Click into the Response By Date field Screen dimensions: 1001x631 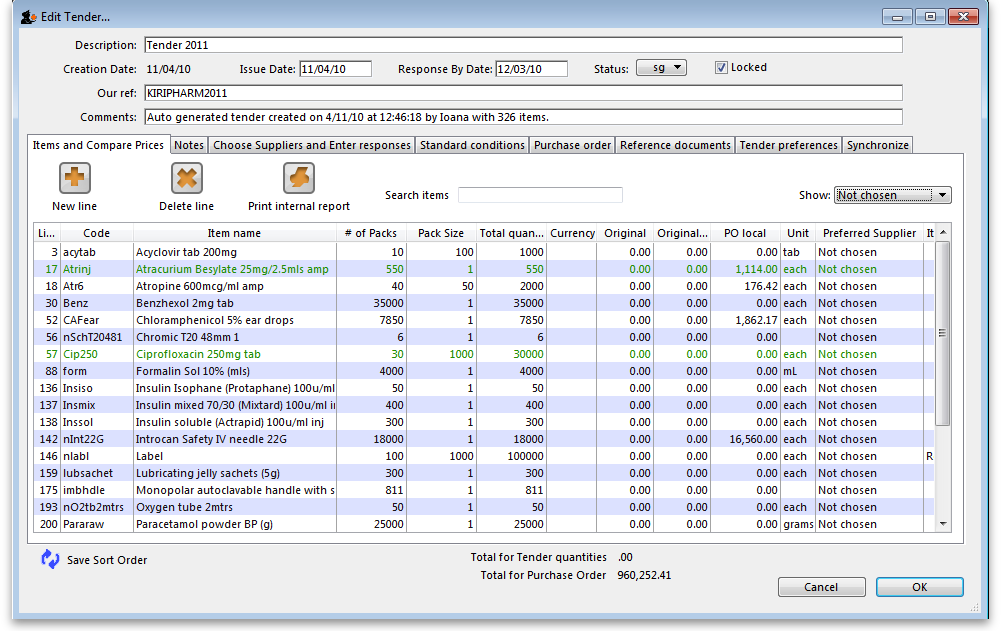pyautogui.click(x=531, y=69)
